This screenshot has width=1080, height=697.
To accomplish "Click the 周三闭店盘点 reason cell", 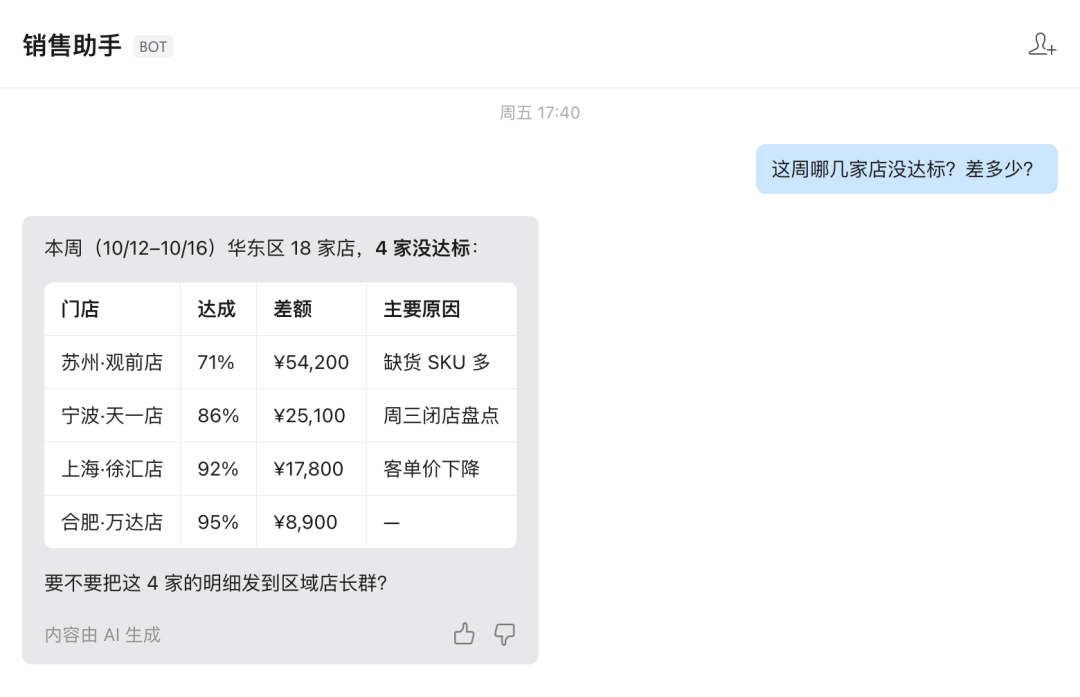I will point(442,415).
